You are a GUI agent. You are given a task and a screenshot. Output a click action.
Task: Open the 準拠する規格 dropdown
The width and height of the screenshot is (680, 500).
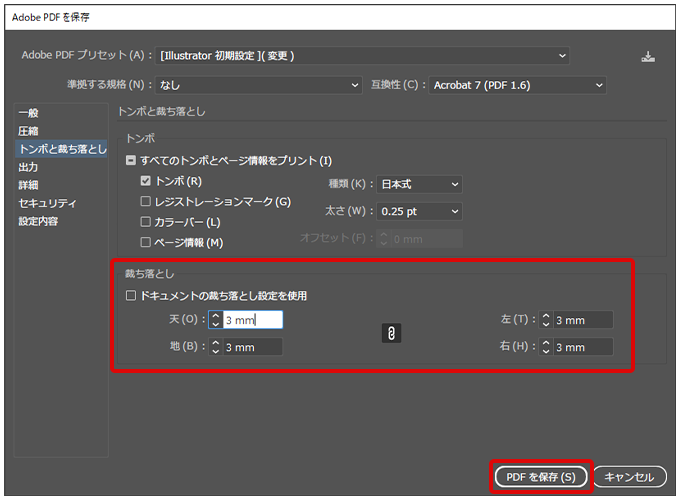point(259,85)
